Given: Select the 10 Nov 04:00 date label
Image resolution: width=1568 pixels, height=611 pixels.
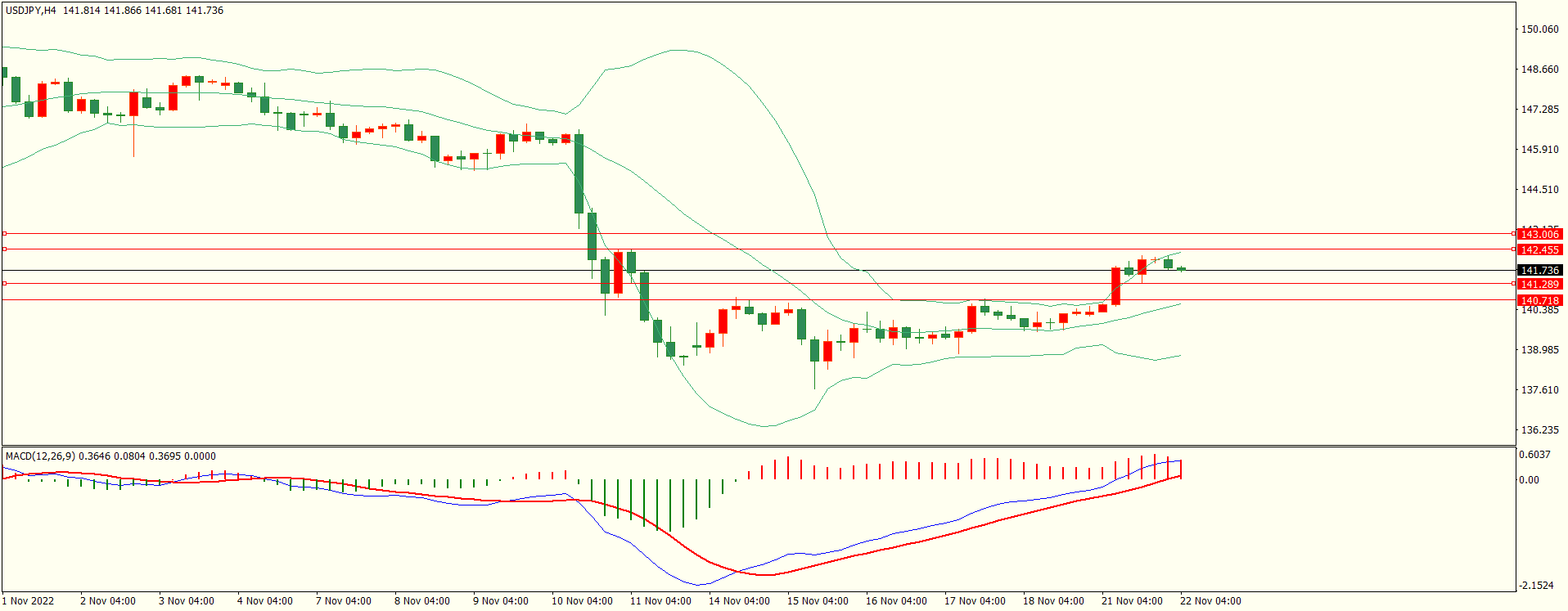Looking at the screenshot, I should coord(582,601).
